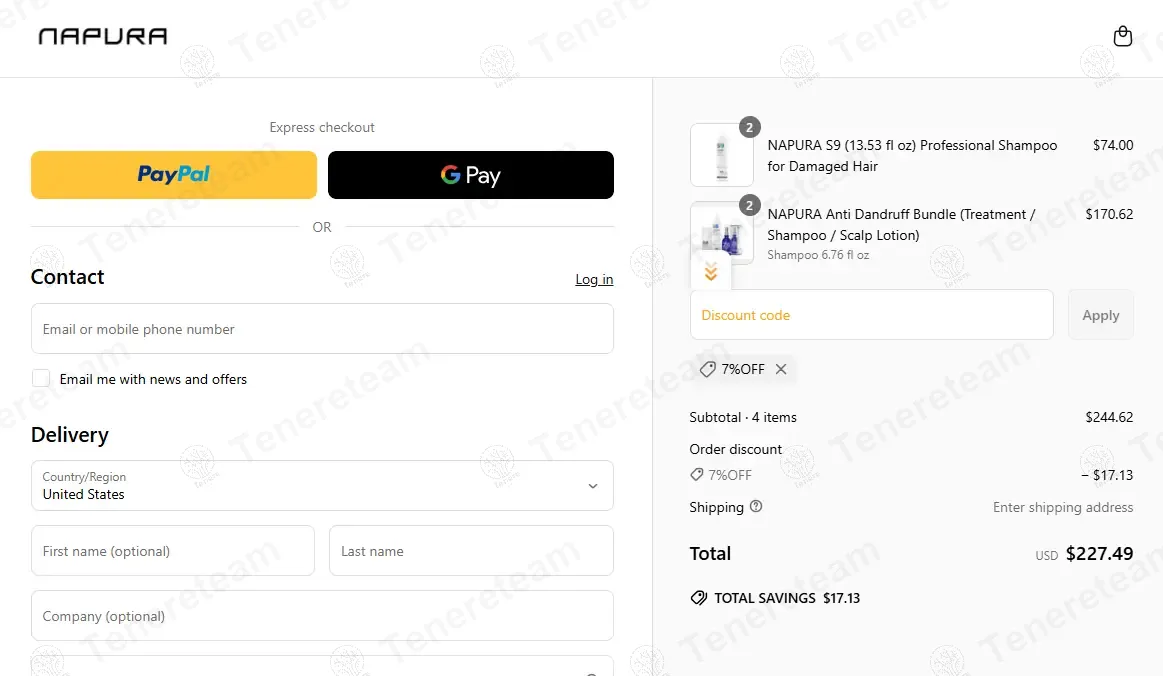Click the shipping info question mark icon
Screen dimensions: 1163x676
click(x=756, y=506)
